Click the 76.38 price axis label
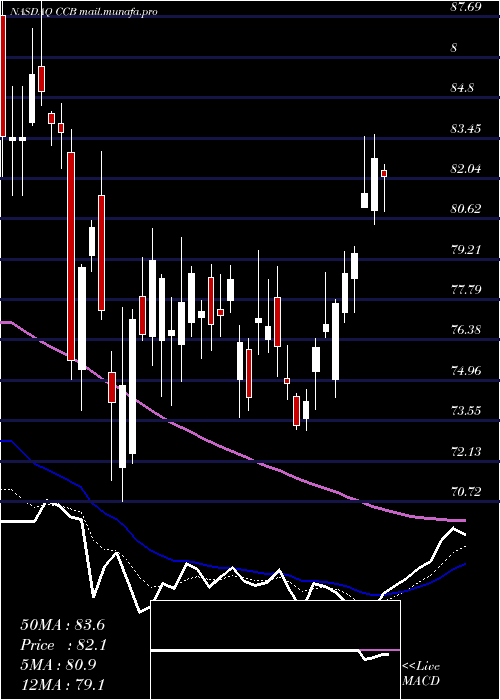Viewport: 500px width, 700px height. point(466,330)
